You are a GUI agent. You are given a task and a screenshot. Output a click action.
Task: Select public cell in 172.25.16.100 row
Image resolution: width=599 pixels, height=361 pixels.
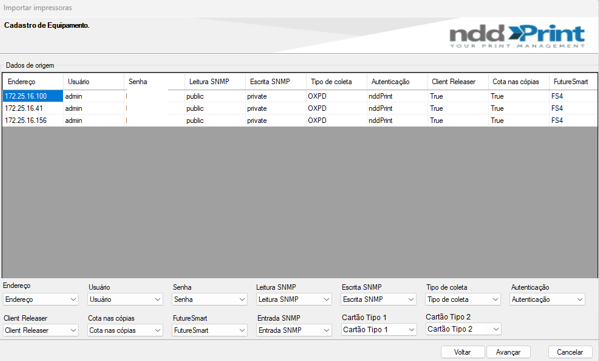(215, 96)
